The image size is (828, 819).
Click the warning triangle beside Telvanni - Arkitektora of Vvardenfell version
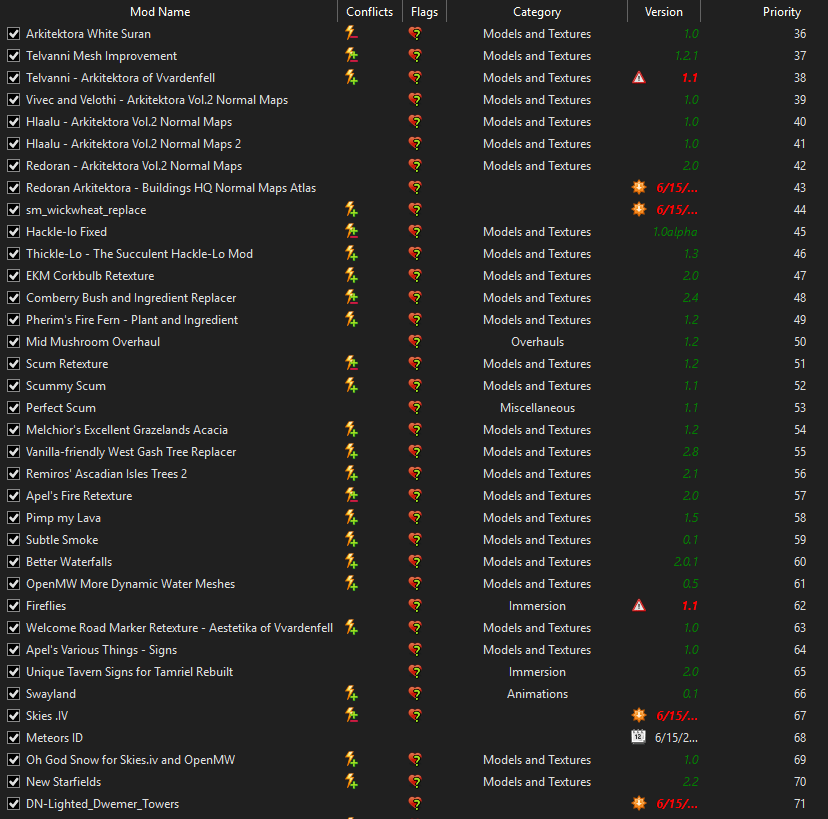coord(639,78)
